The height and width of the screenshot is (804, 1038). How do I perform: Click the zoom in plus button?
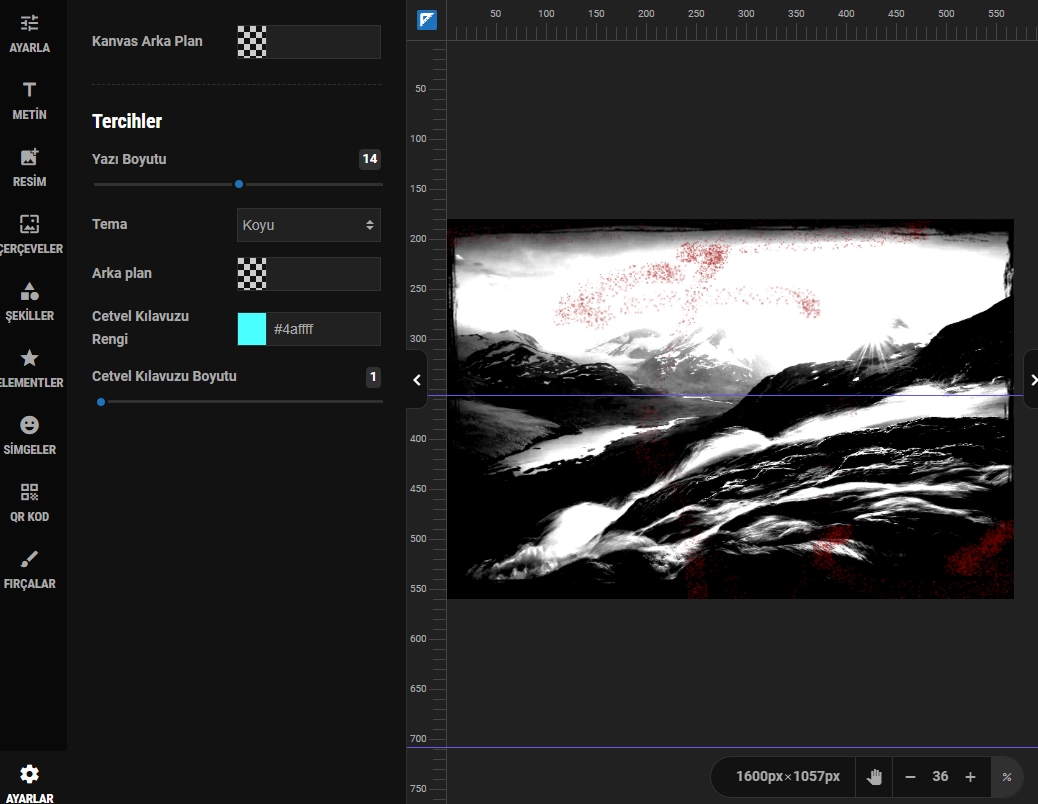click(970, 777)
